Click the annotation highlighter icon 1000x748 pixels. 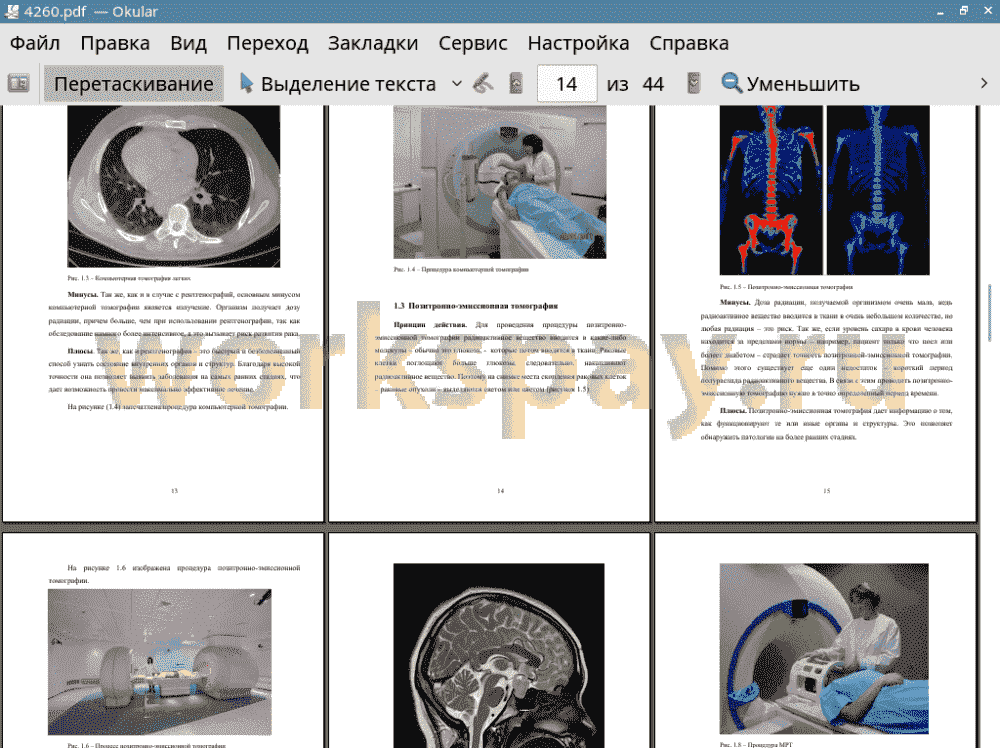[483, 84]
